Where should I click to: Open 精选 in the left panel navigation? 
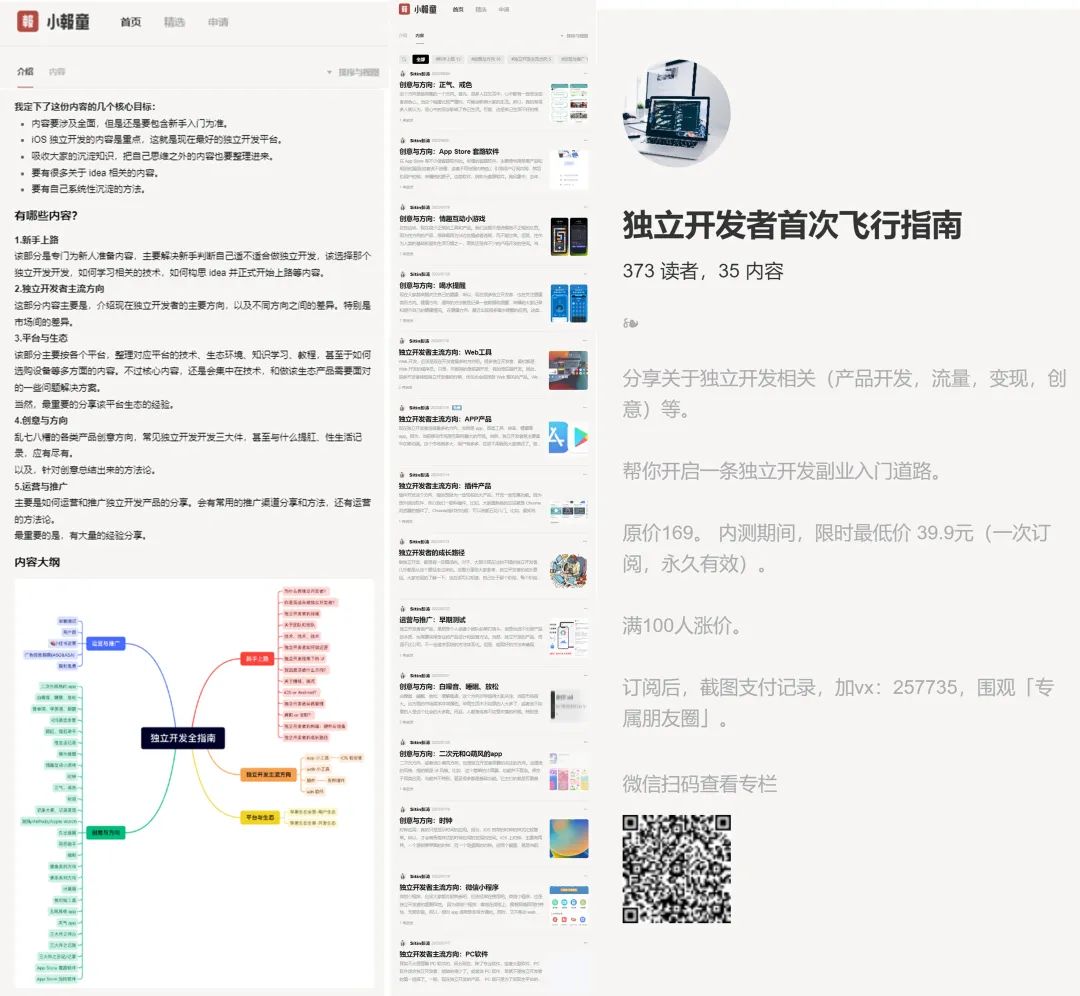tap(174, 22)
